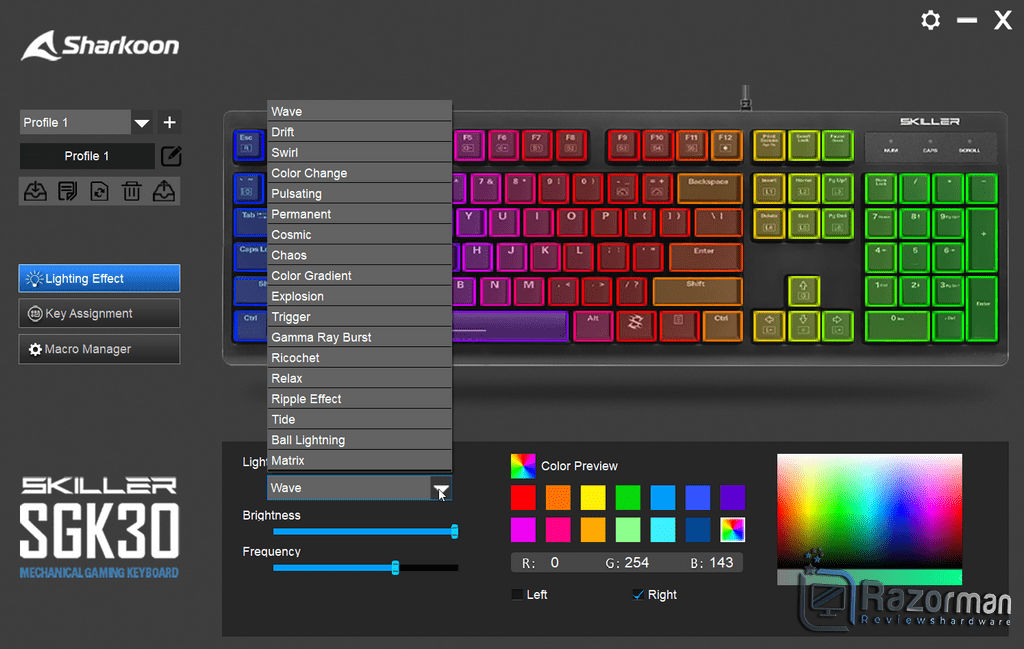This screenshot has width=1024, height=649.
Task: Click the F9 key on keyboard preview
Action: click(x=622, y=146)
